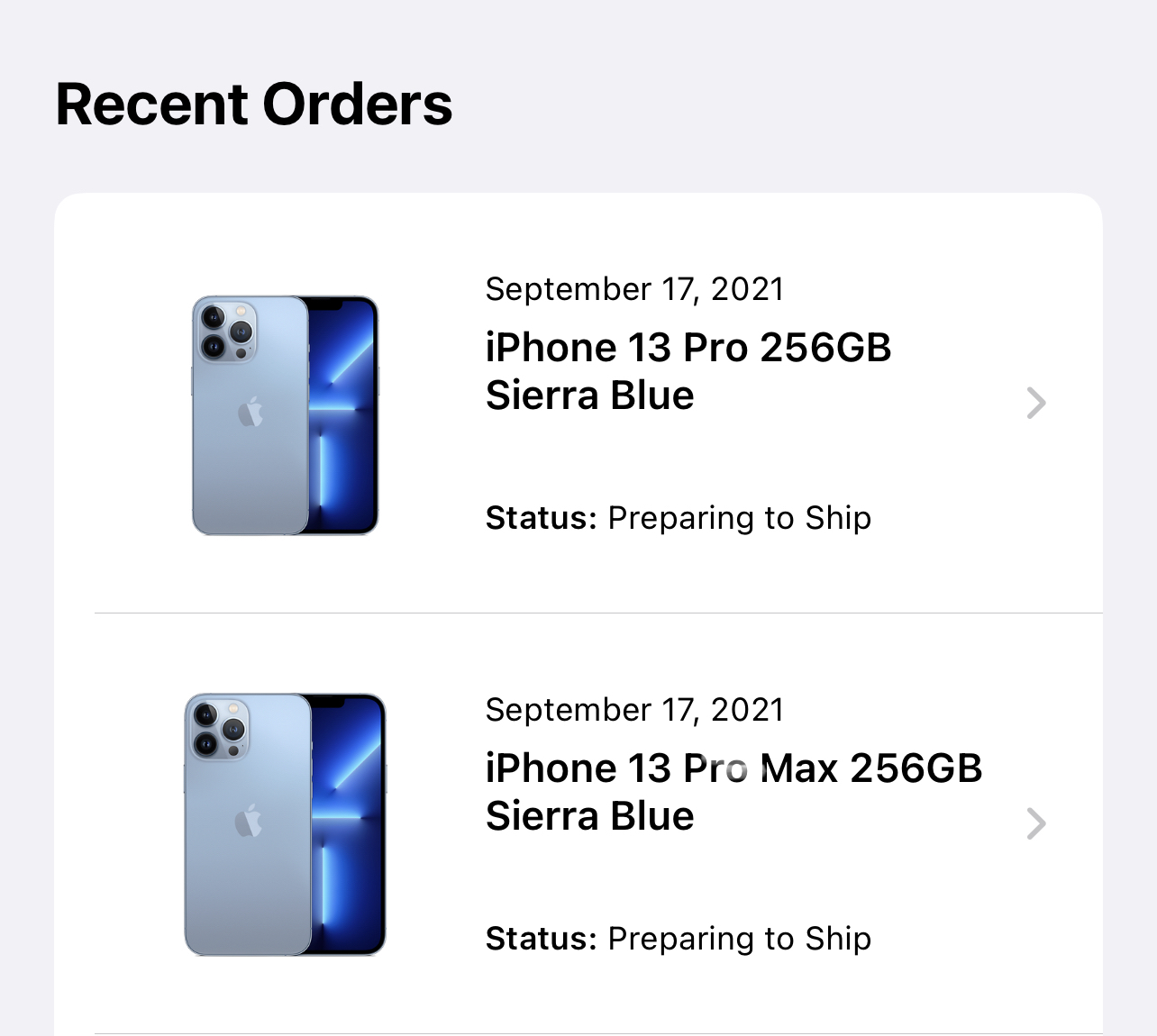Open the iPhone 13 Pro order chevron
This screenshot has height=1036, width=1157.
coord(1036,403)
